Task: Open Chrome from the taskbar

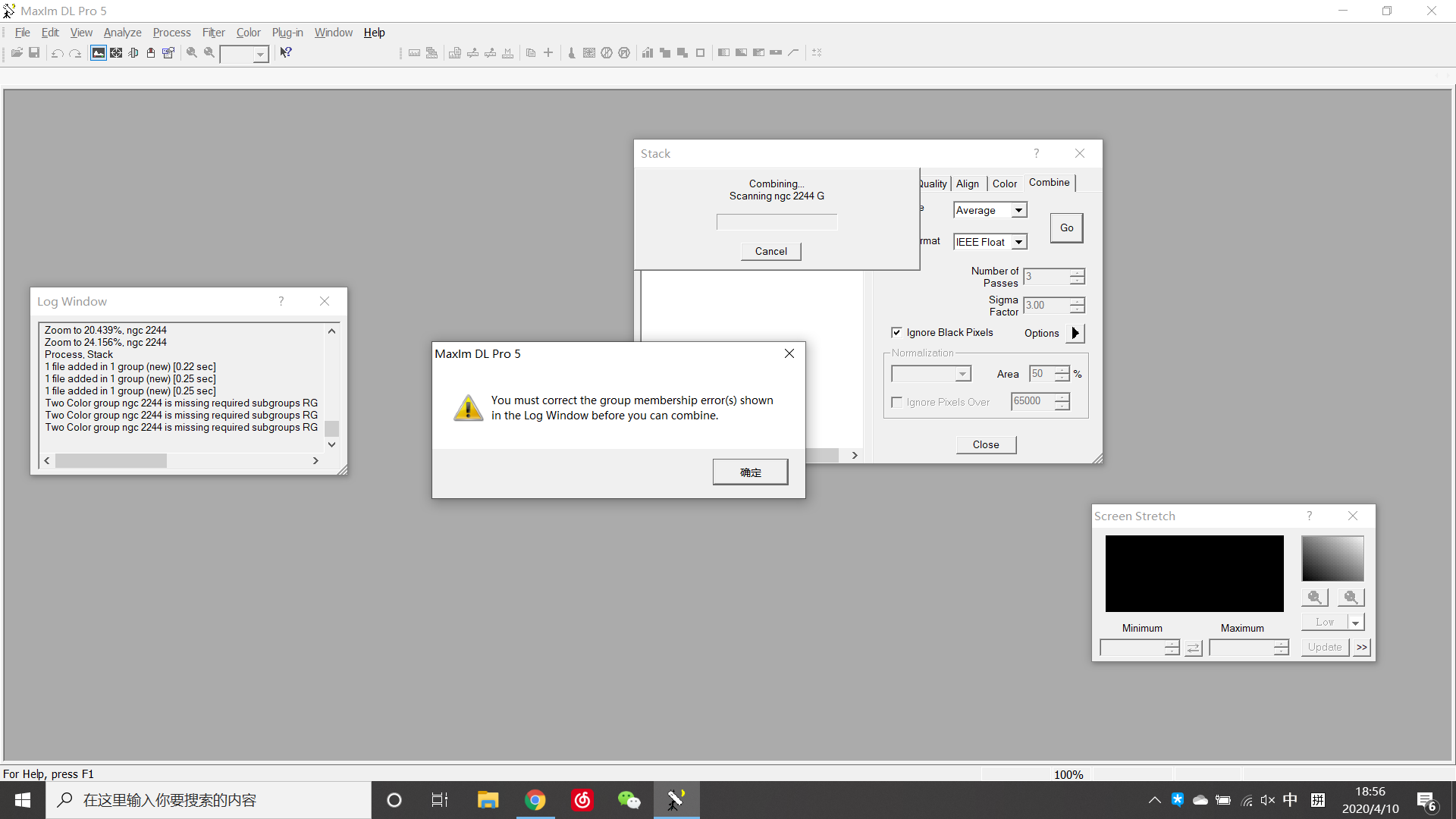Action: coord(535,800)
